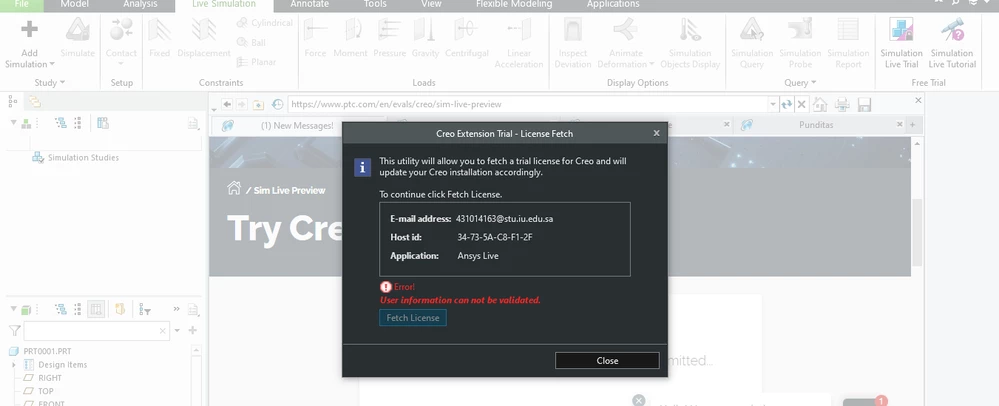Screen dimensions: 999x406
Task: Switch to the Annotate ribbon tab
Action: pos(310,4)
